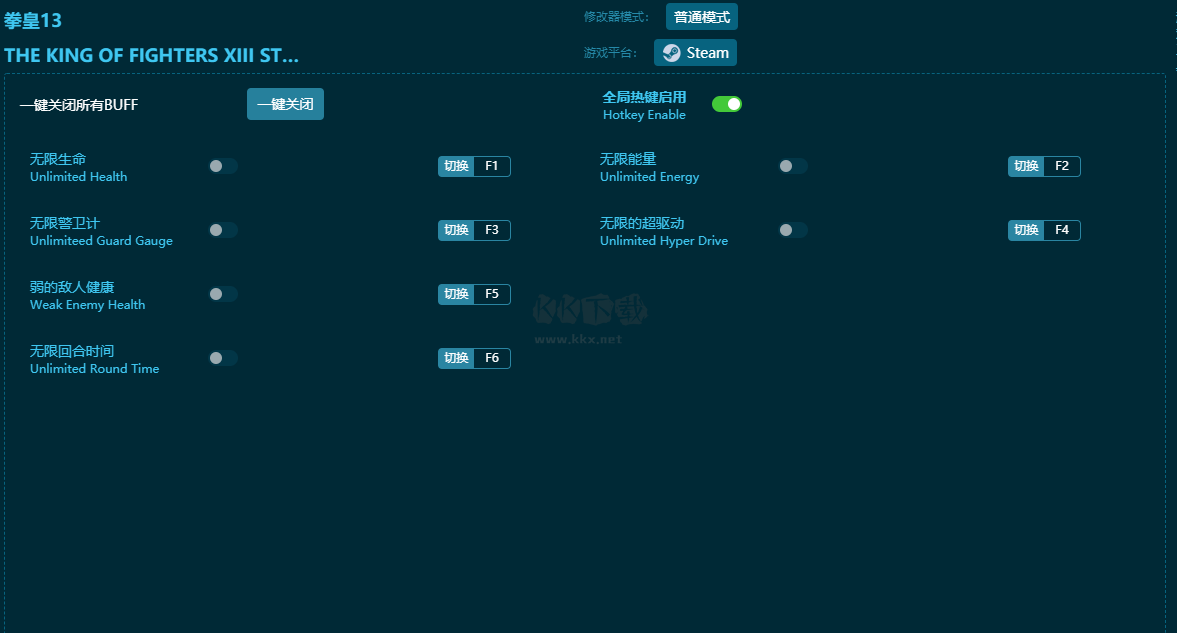Click THE KING OF FIGHTERS XIII title
The image size is (1177, 633).
[x=152, y=56]
